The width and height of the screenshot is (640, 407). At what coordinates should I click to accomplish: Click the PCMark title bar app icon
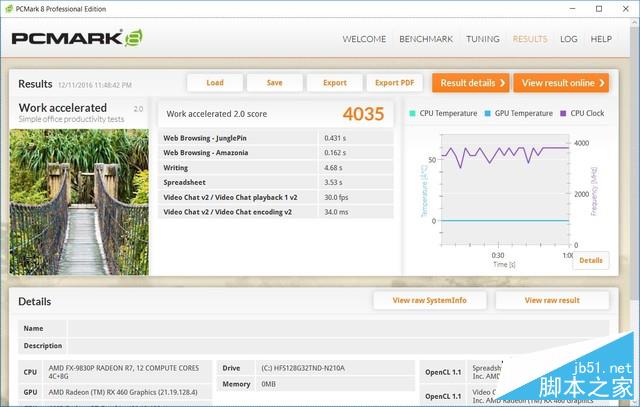point(9,9)
